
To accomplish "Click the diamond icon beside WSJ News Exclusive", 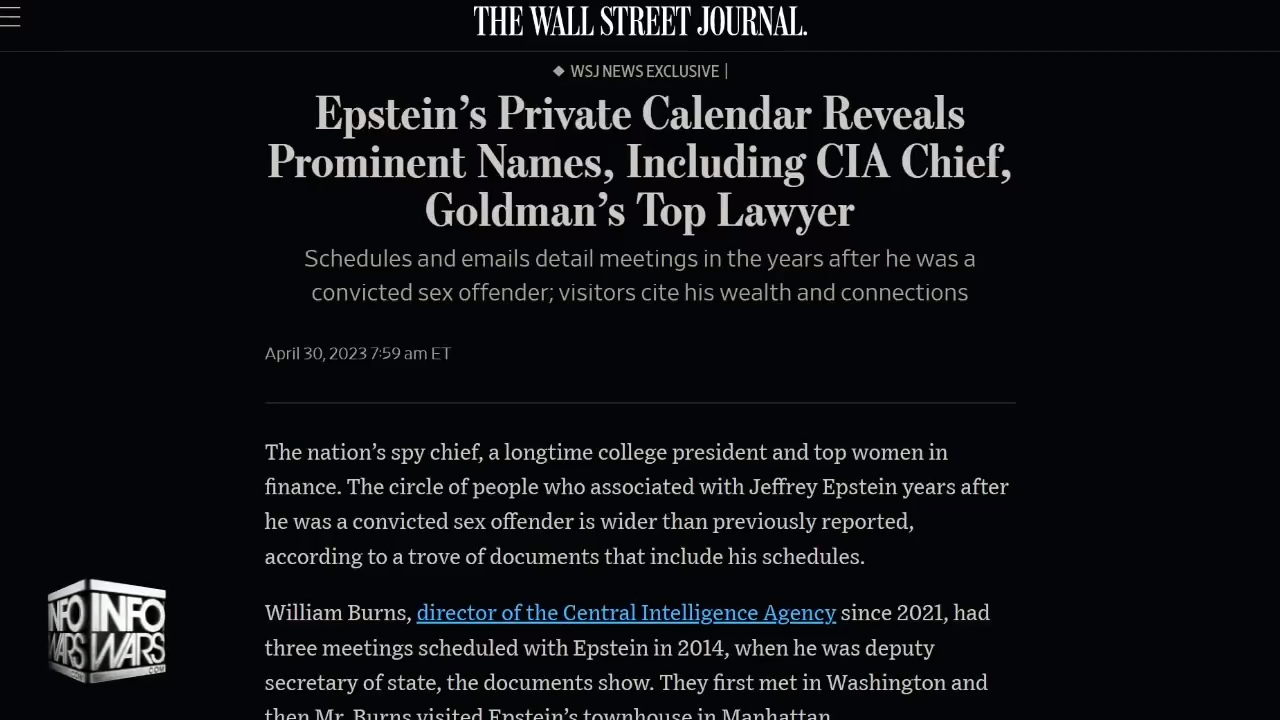I will coord(558,71).
